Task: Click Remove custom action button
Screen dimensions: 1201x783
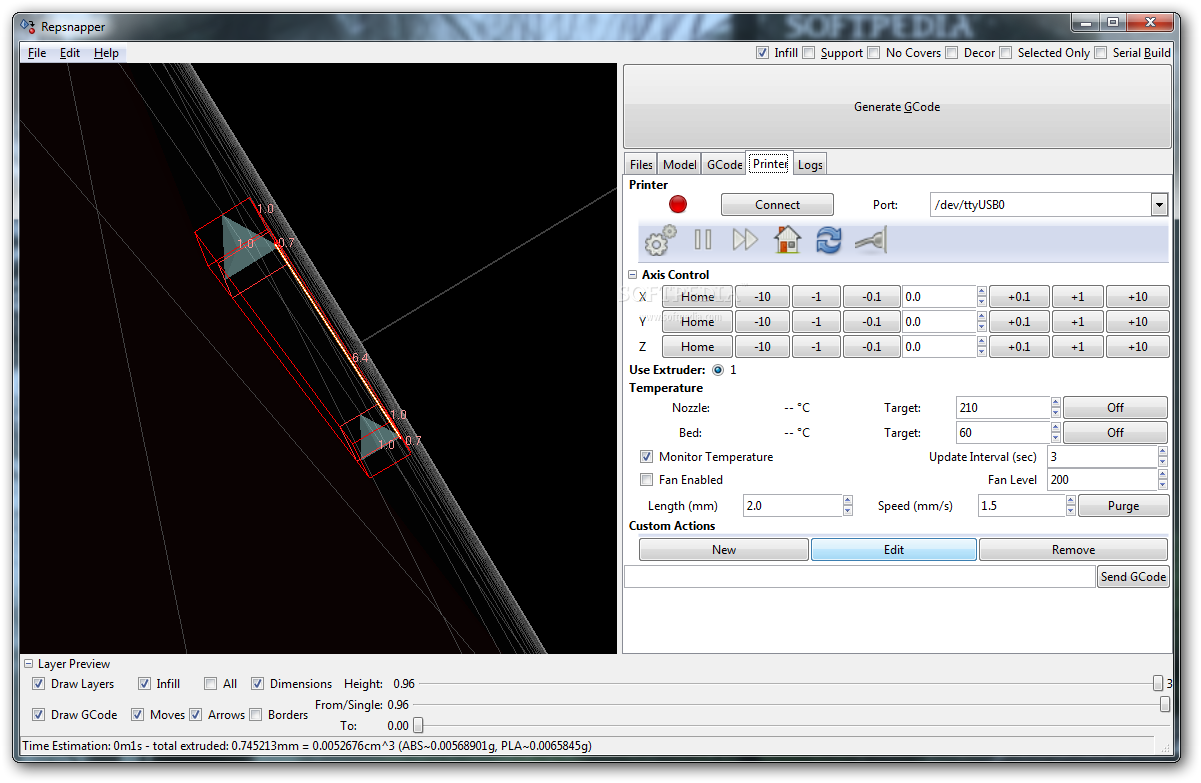Action: pyautogui.click(x=1073, y=549)
